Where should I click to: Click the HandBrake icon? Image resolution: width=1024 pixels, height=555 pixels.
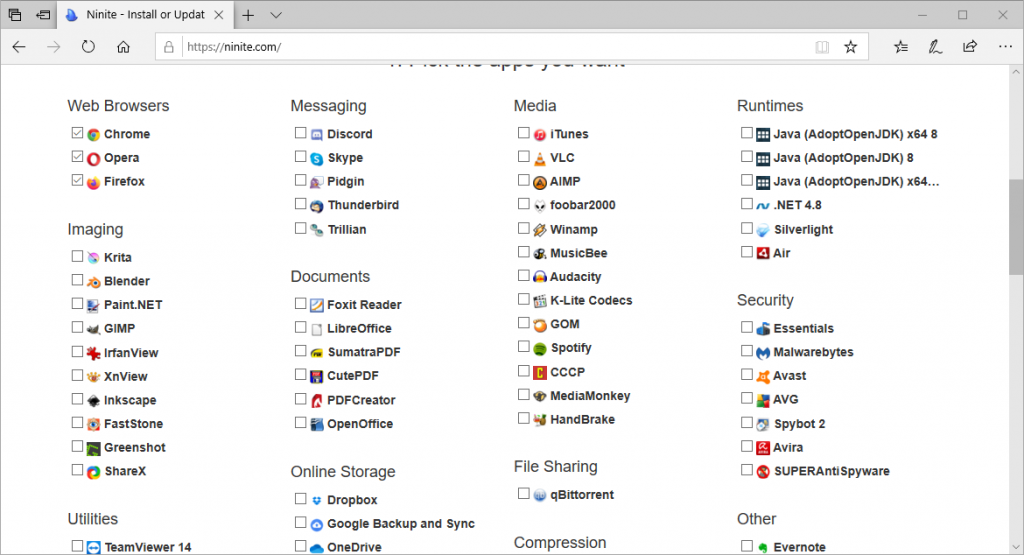pyautogui.click(x=539, y=420)
